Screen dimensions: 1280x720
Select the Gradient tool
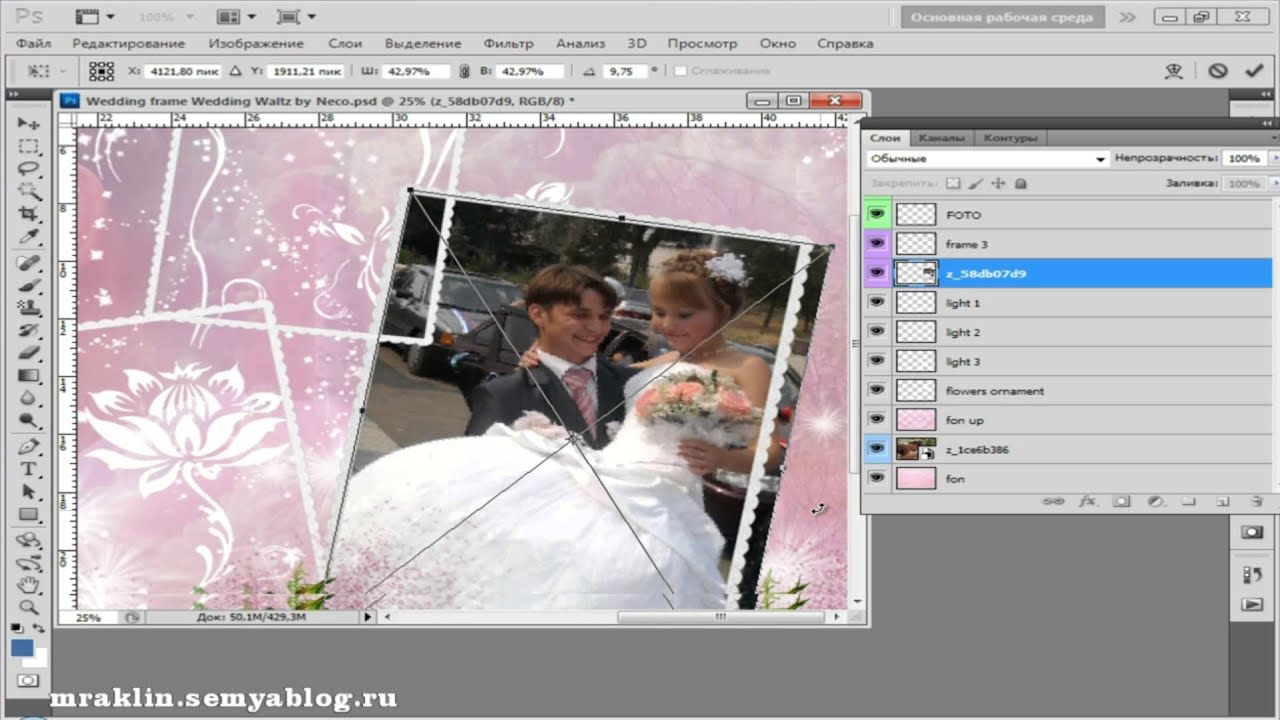tap(28, 376)
